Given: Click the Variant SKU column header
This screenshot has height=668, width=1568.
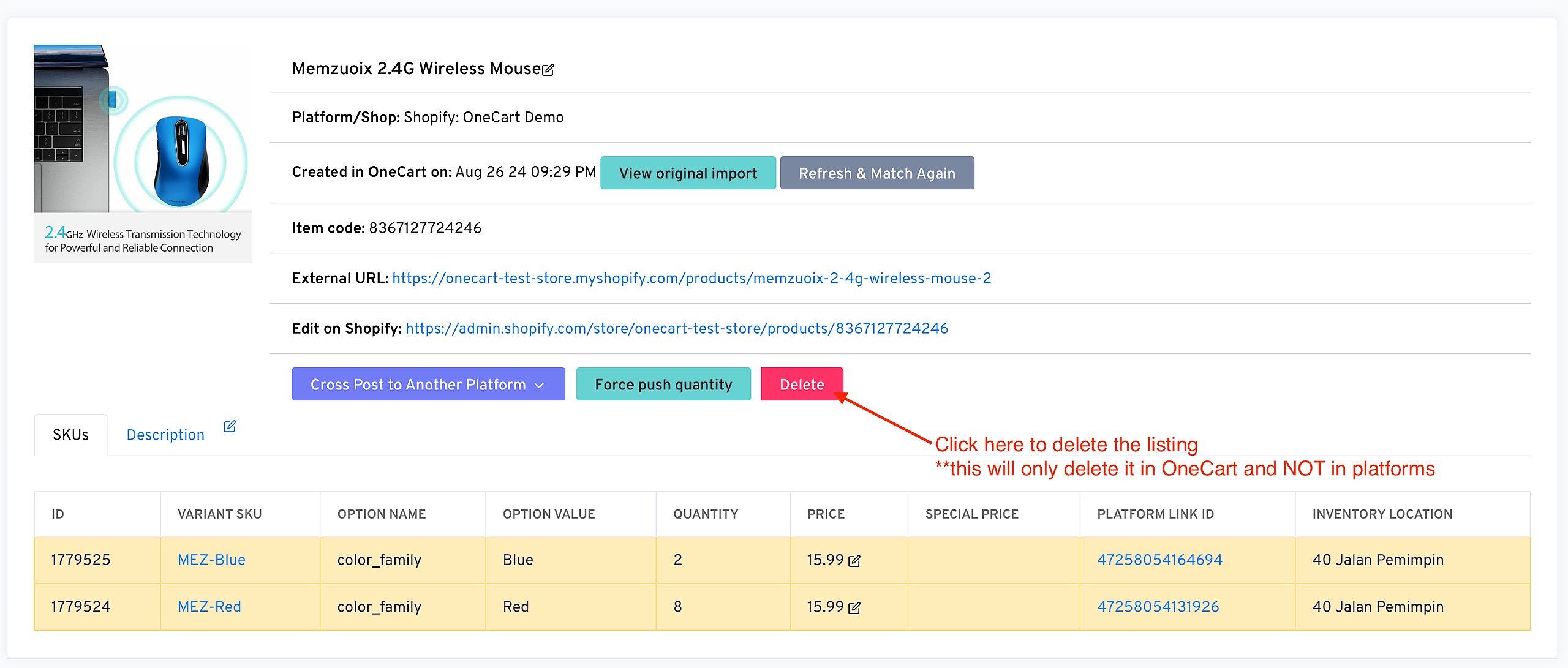Looking at the screenshot, I should tap(219, 514).
